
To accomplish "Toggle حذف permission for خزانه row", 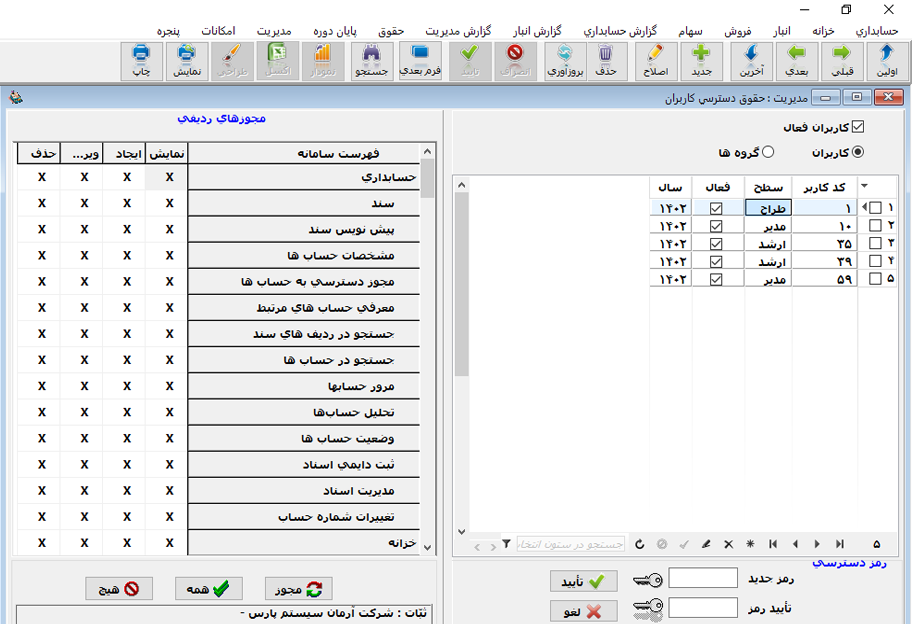I will [41, 543].
